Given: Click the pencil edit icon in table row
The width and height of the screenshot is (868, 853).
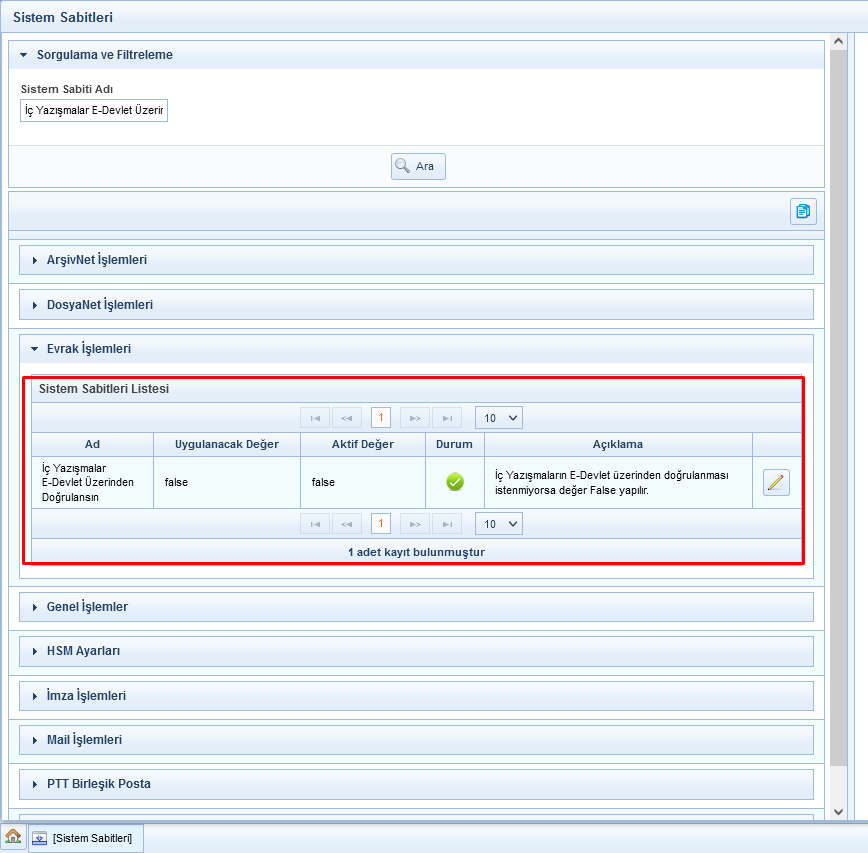Looking at the screenshot, I should click(x=776, y=482).
